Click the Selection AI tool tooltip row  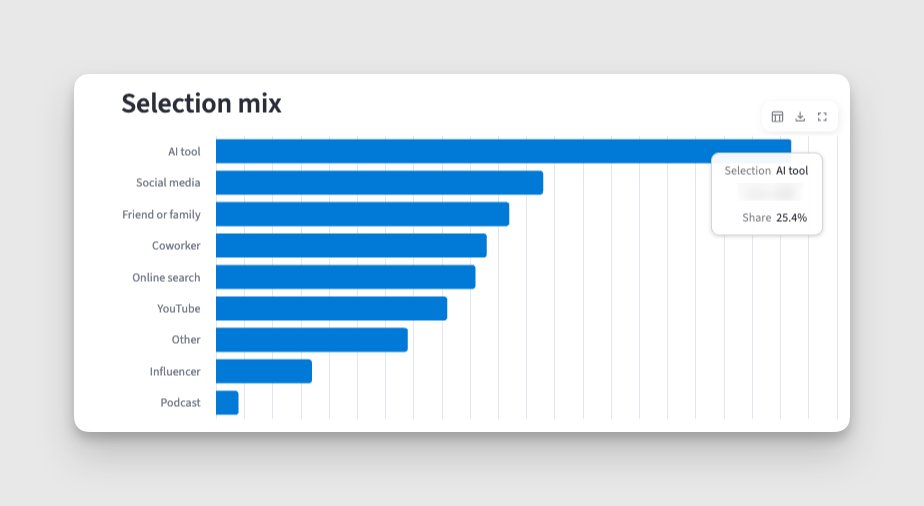coord(766,171)
